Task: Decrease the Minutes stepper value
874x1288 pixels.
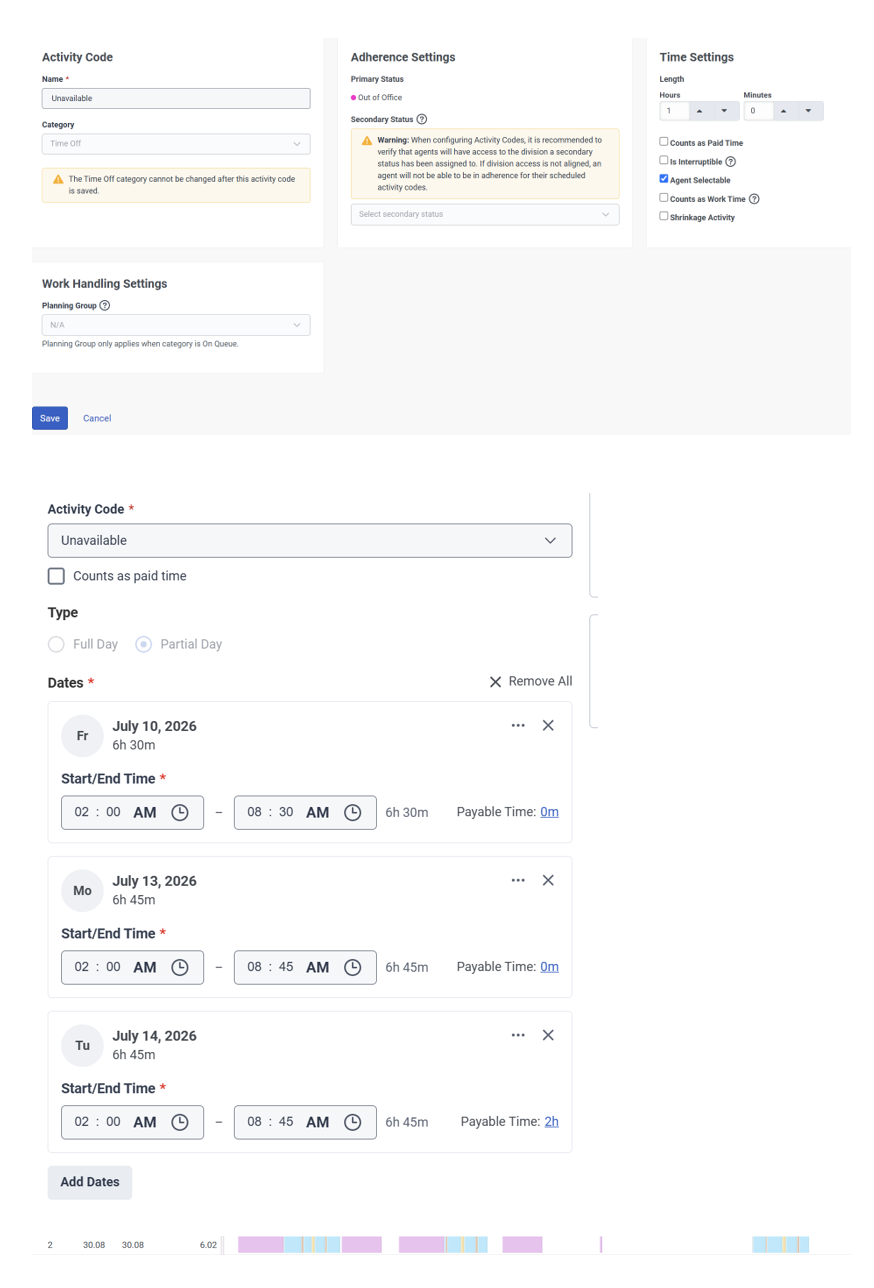Action: pos(808,111)
